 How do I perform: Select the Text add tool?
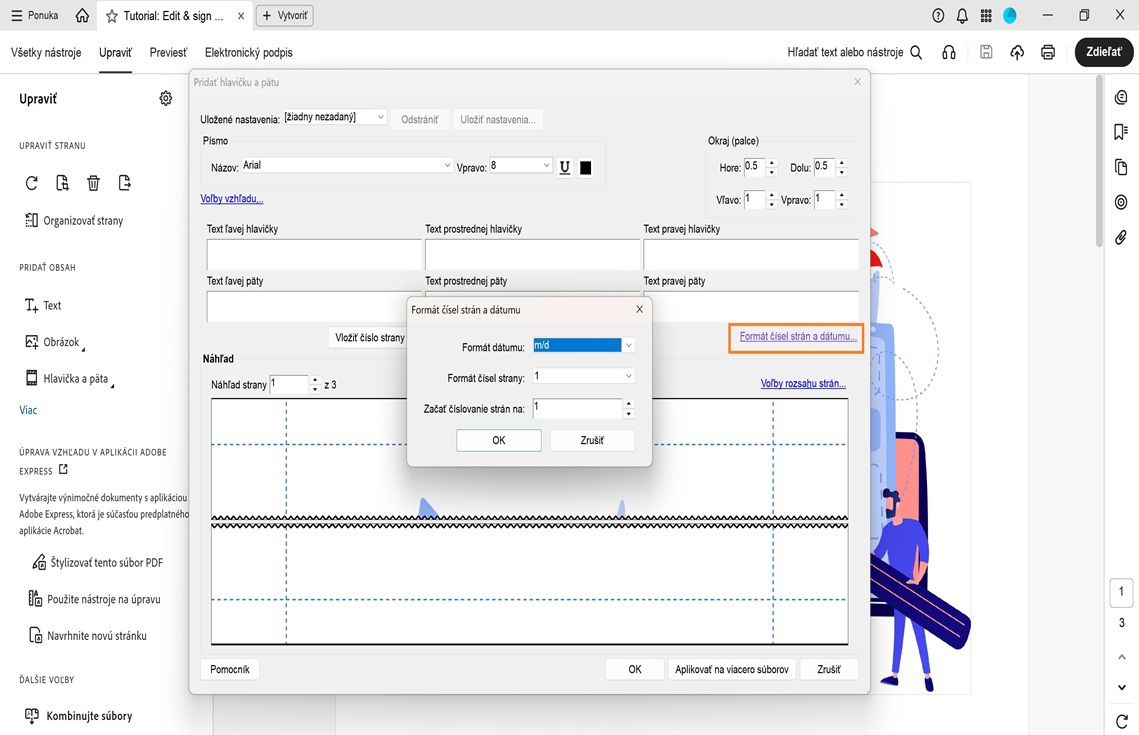43,305
